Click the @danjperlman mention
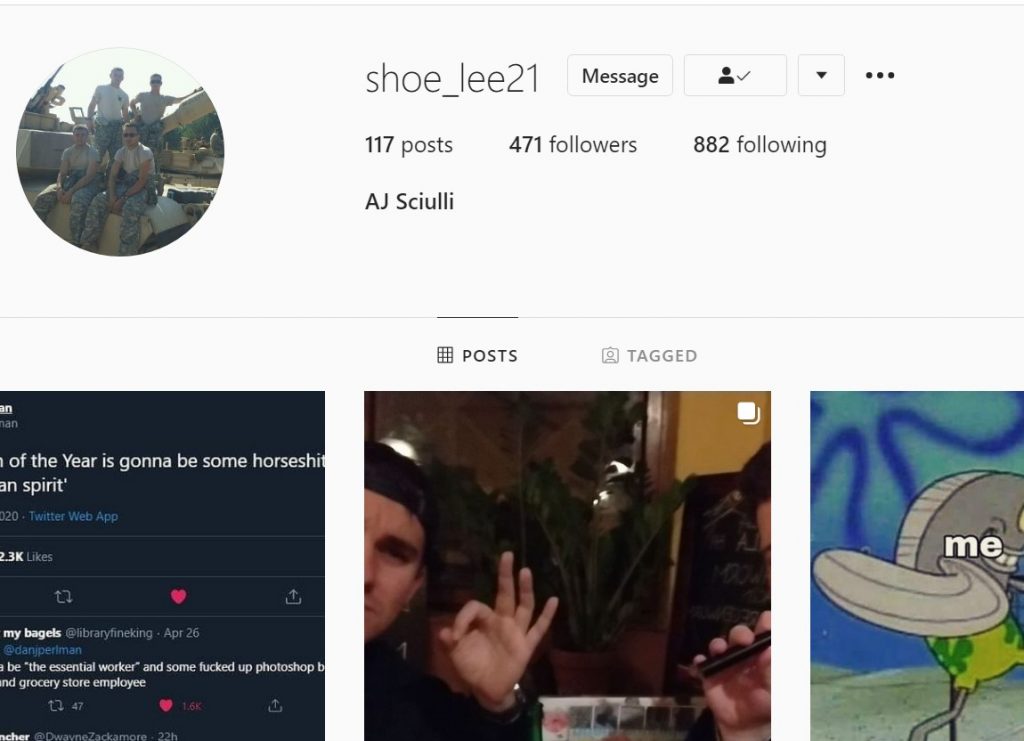The width and height of the screenshot is (1024, 741). [42, 650]
